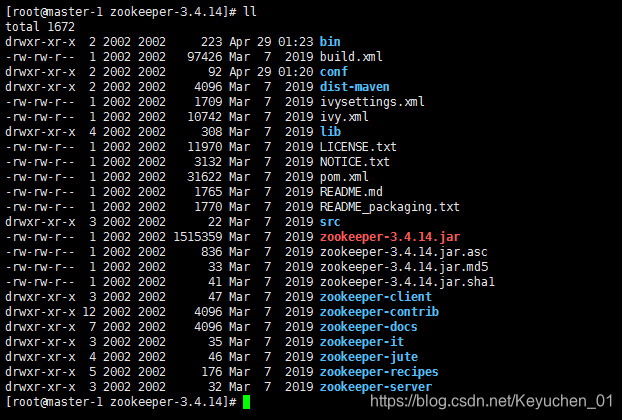Select the size 10742 on ivy.xml row
This screenshot has height=420, width=622.
[205, 117]
